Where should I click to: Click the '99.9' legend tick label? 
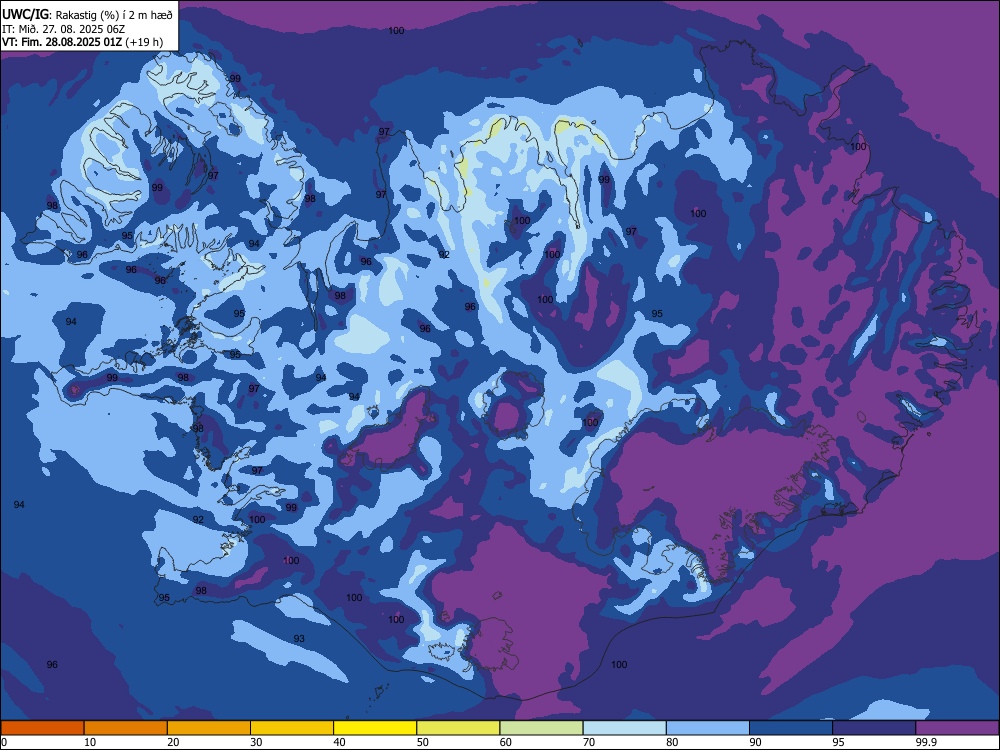[x=925, y=742]
